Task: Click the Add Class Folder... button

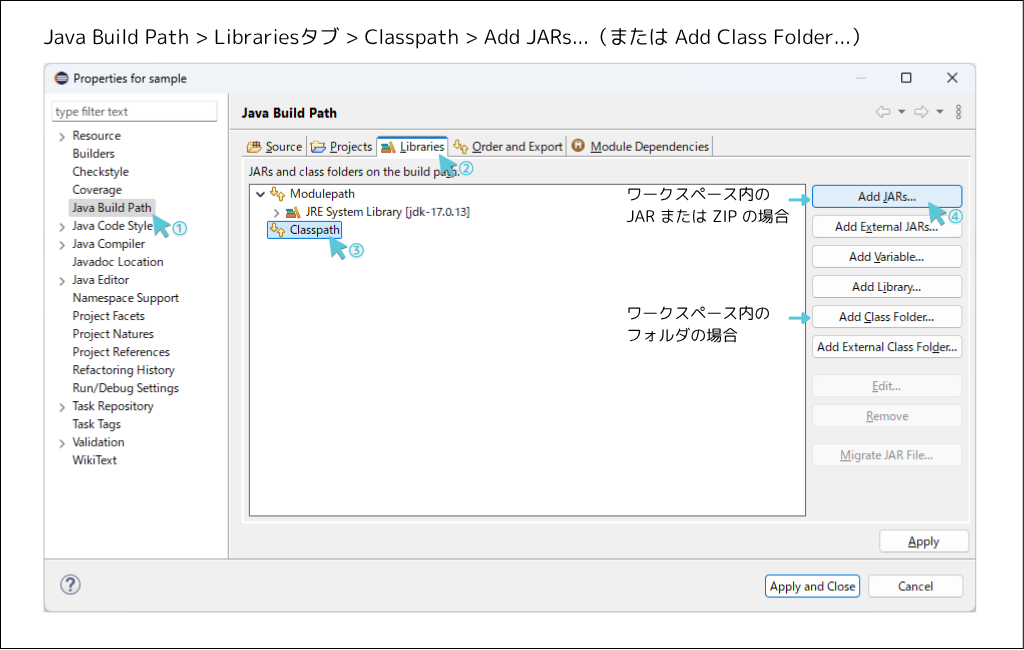Action: 887,317
